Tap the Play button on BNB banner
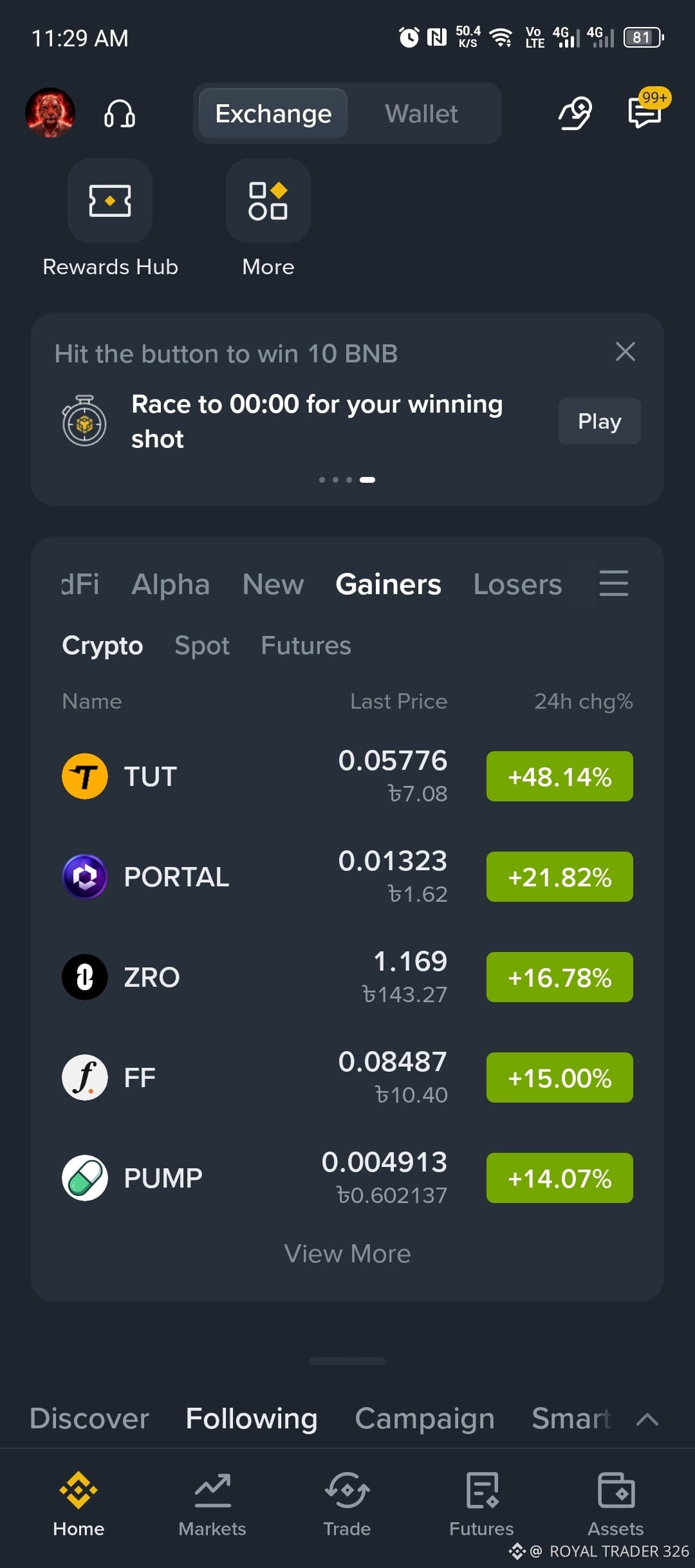 click(599, 421)
